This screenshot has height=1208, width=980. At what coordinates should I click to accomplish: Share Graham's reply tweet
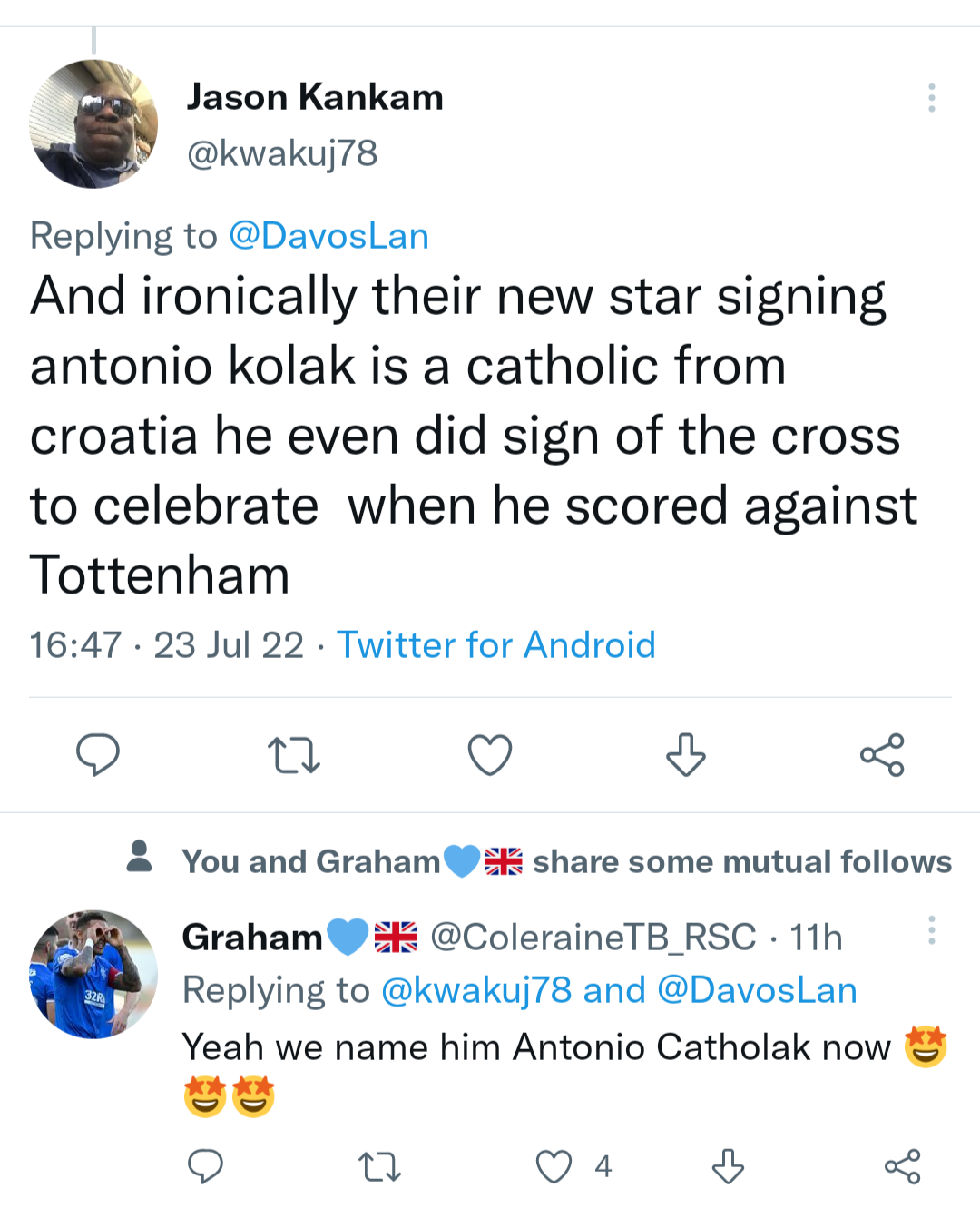tap(902, 1166)
